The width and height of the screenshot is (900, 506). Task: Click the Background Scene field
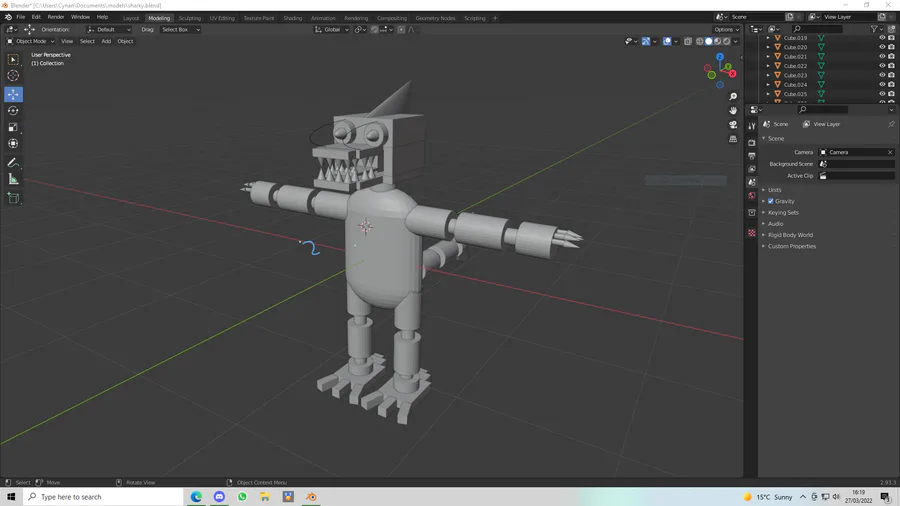(856, 164)
